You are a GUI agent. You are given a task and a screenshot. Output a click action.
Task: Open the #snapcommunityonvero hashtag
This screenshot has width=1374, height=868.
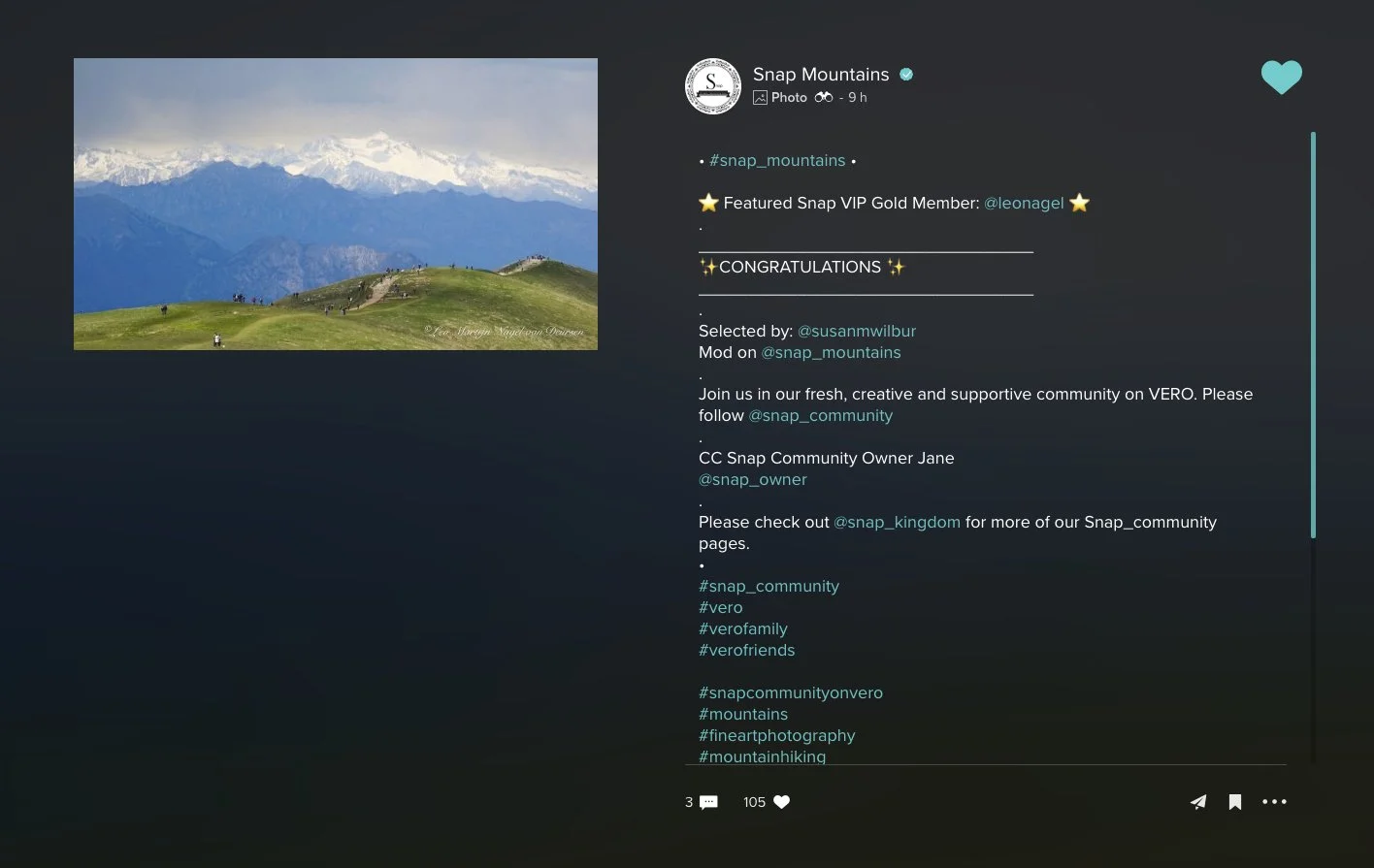pyautogui.click(x=791, y=693)
